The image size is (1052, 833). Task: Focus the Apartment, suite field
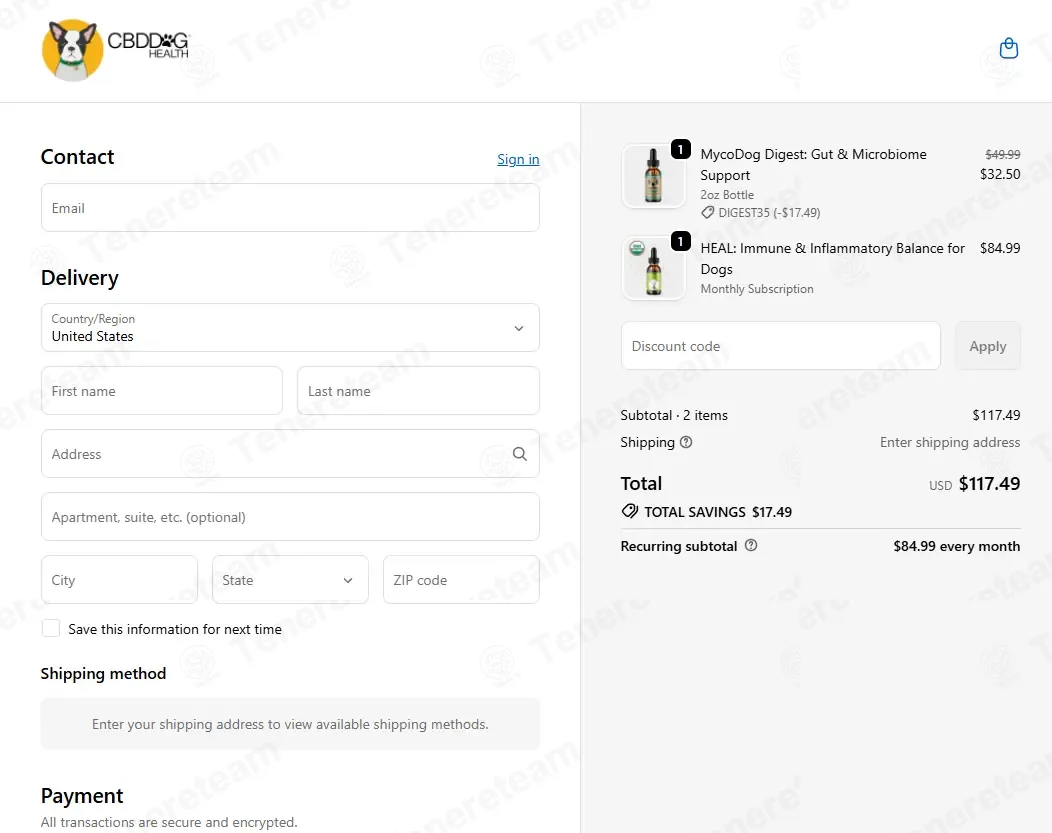[290, 517]
